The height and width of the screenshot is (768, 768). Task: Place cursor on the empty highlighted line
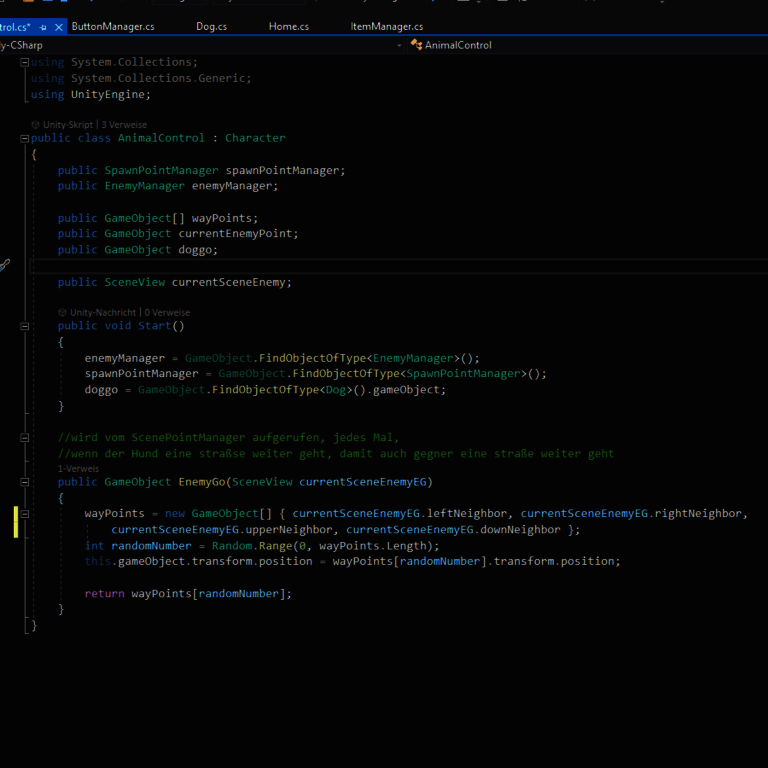click(x=399, y=266)
